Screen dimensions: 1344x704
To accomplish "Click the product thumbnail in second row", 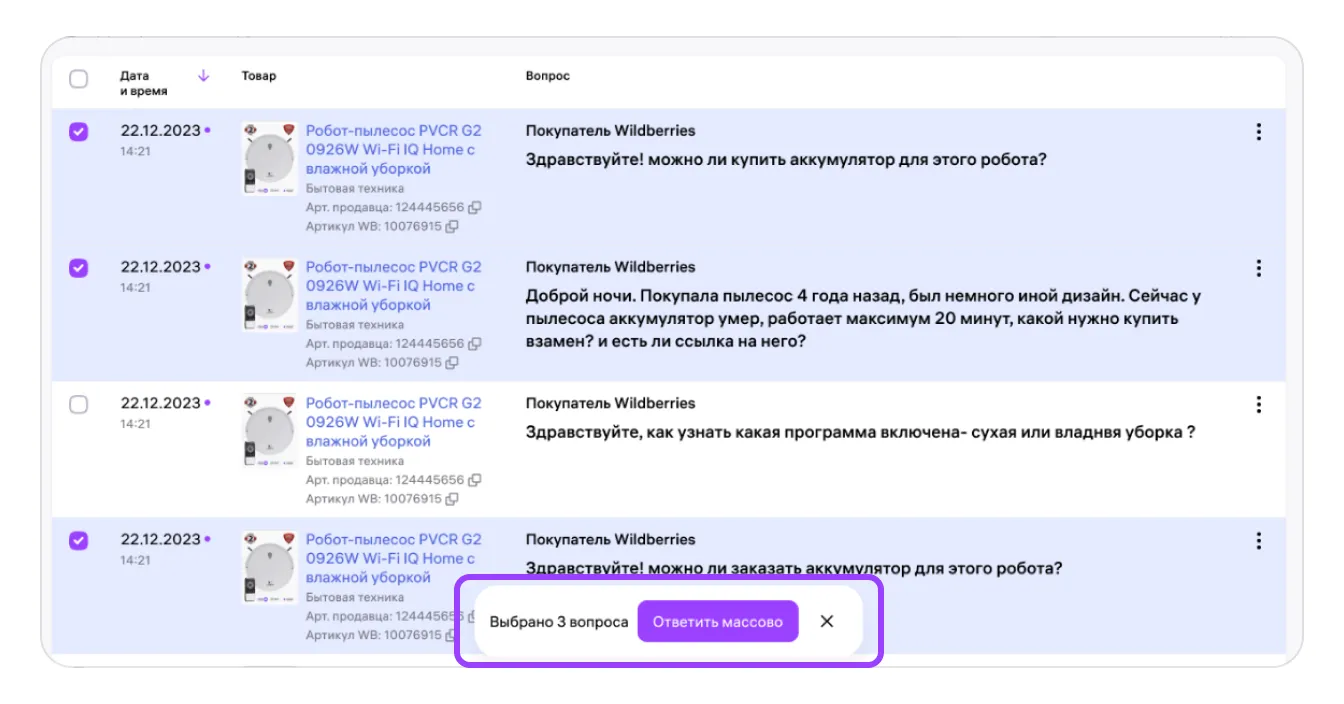I will (270, 295).
